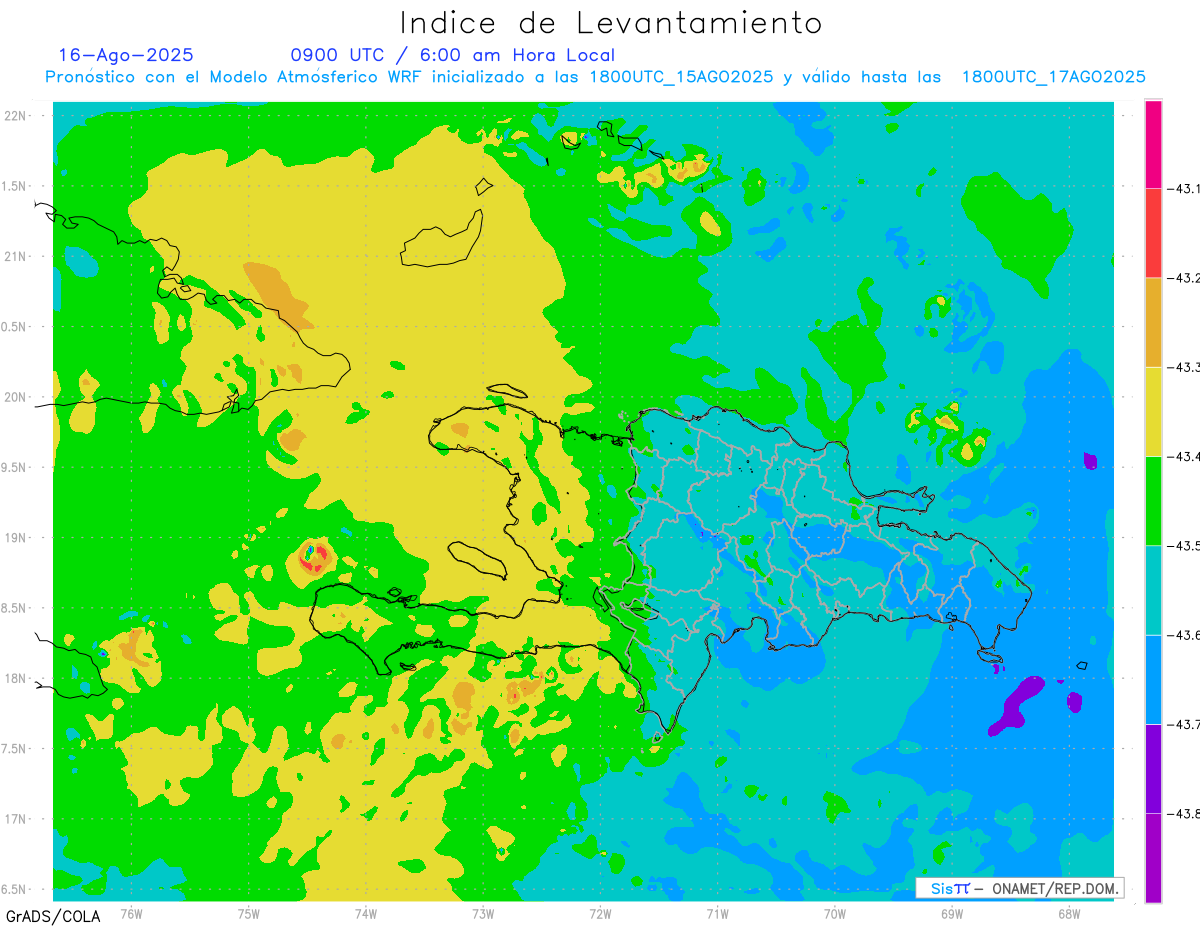Click the '-43.3' legend value
The width and height of the screenshot is (1200, 927).
pos(1182,368)
